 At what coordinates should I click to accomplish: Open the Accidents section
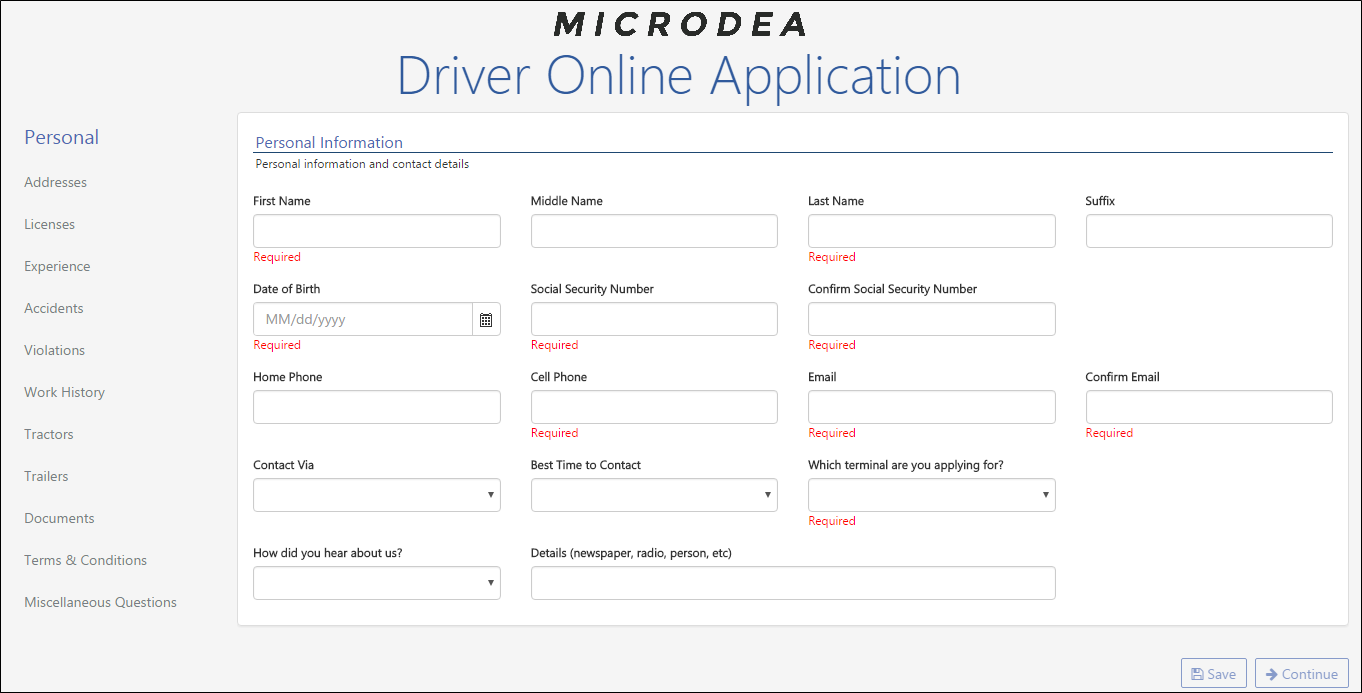[x=53, y=308]
